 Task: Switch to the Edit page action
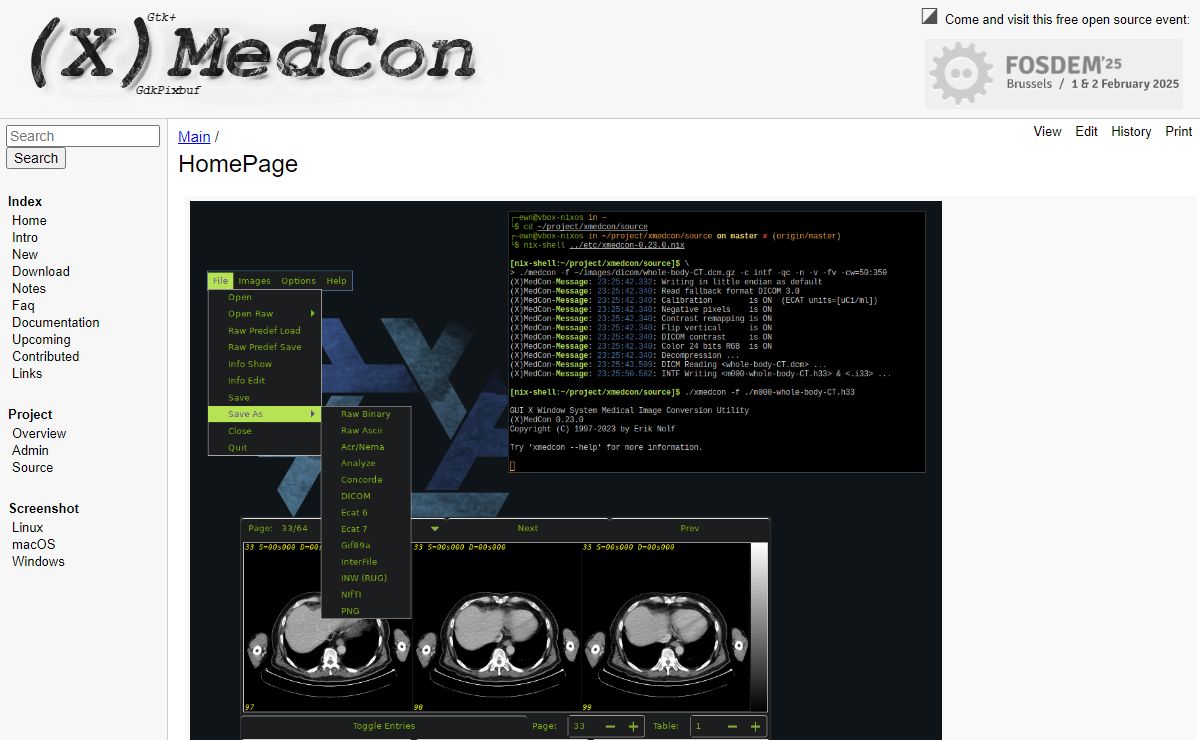coord(1086,131)
